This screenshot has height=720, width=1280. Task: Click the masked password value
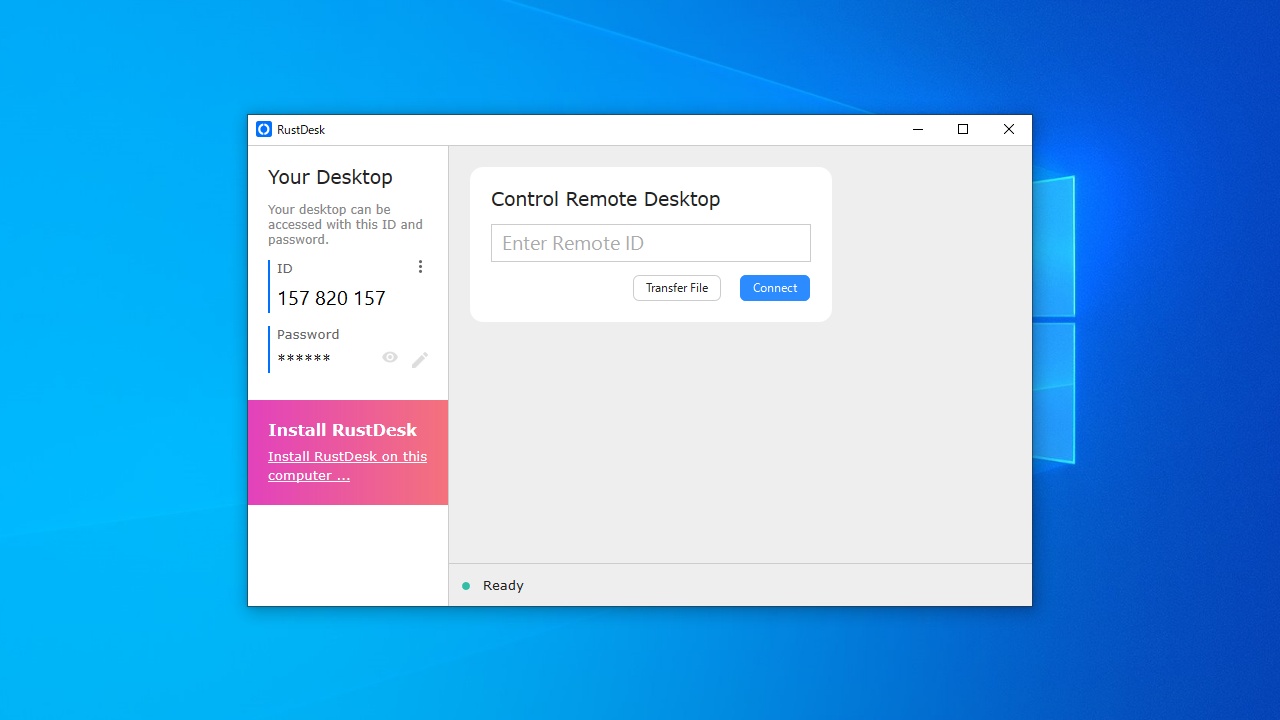(x=304, y=359)
